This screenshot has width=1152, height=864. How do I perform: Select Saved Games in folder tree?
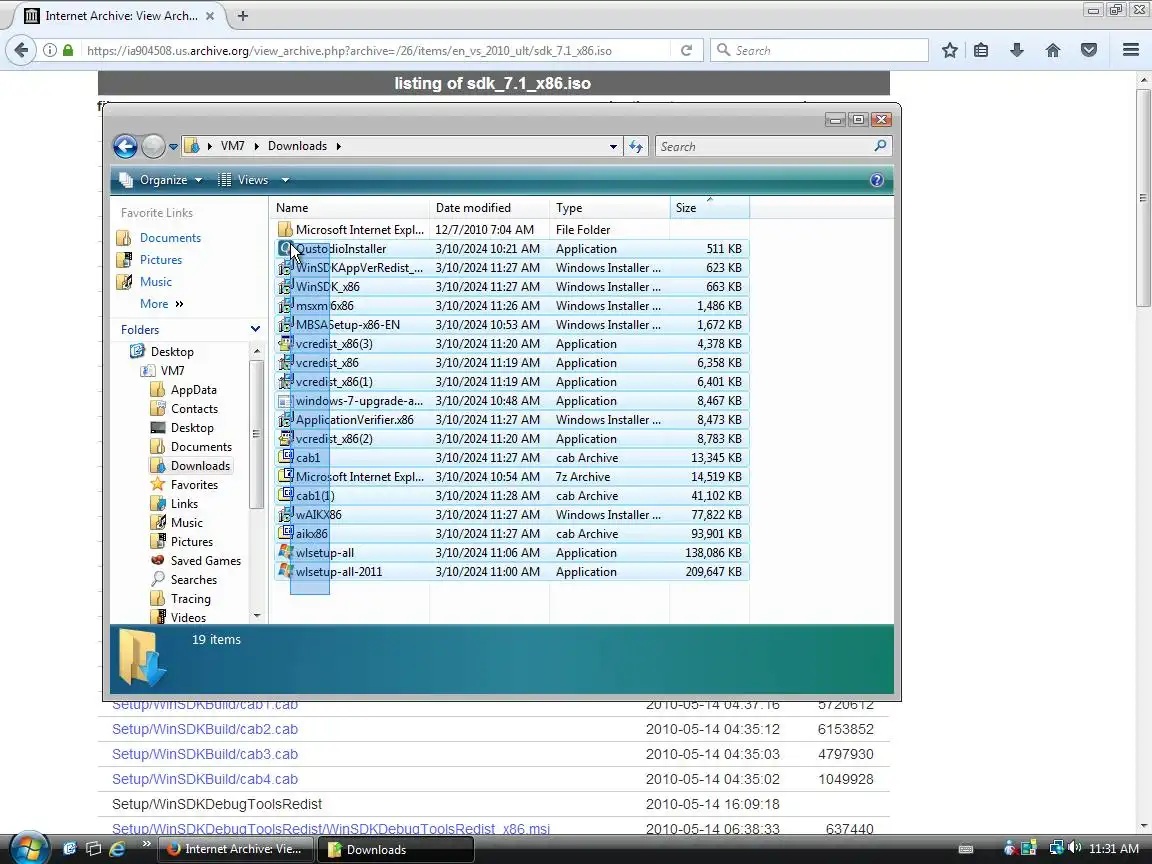(205, 561)
